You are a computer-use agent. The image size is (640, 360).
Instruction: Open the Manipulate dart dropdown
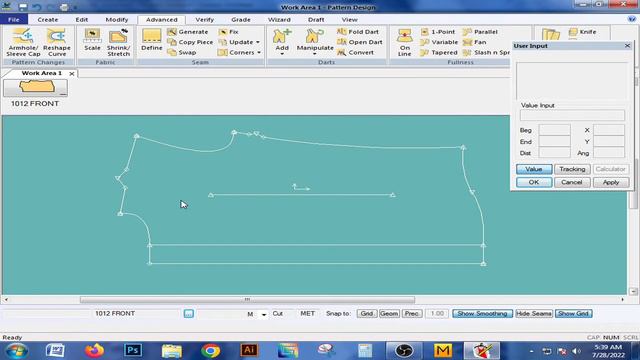[315, 54]
